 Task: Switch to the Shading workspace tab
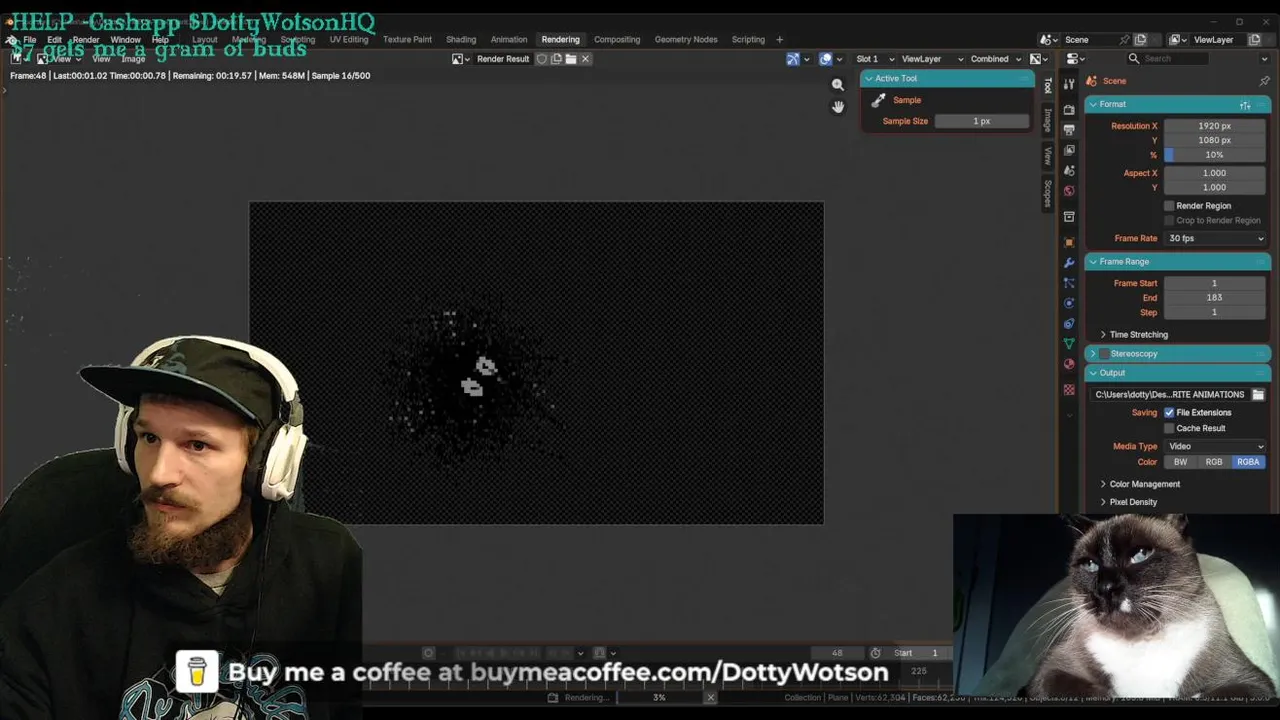(x=461, y=40)
